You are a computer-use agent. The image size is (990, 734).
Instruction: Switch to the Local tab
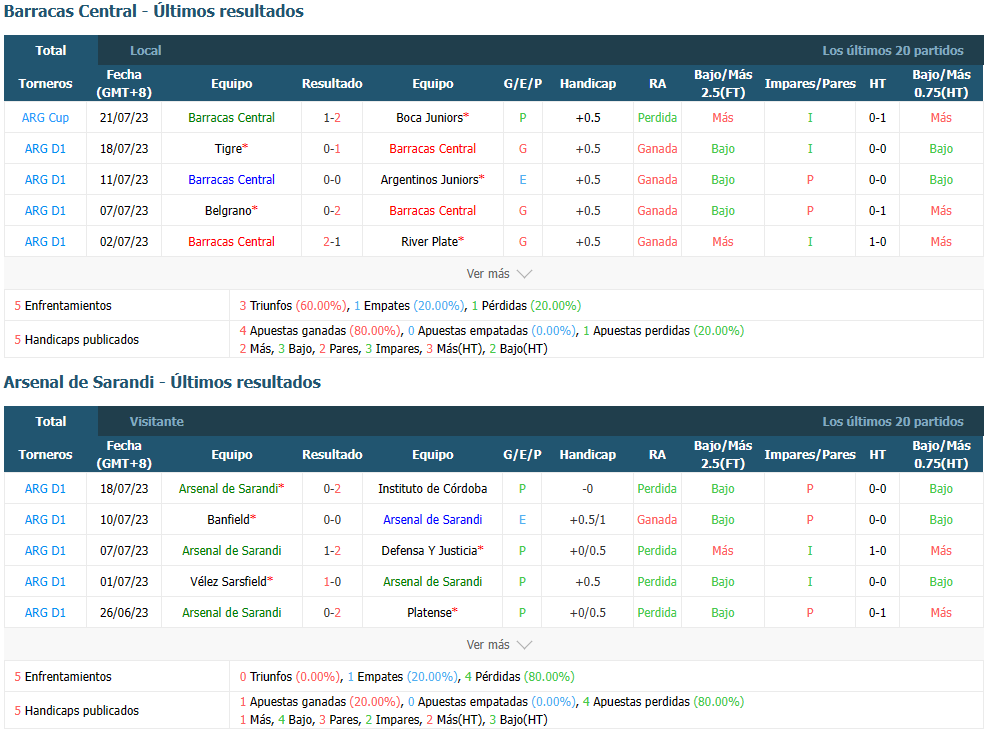point(145,50)
